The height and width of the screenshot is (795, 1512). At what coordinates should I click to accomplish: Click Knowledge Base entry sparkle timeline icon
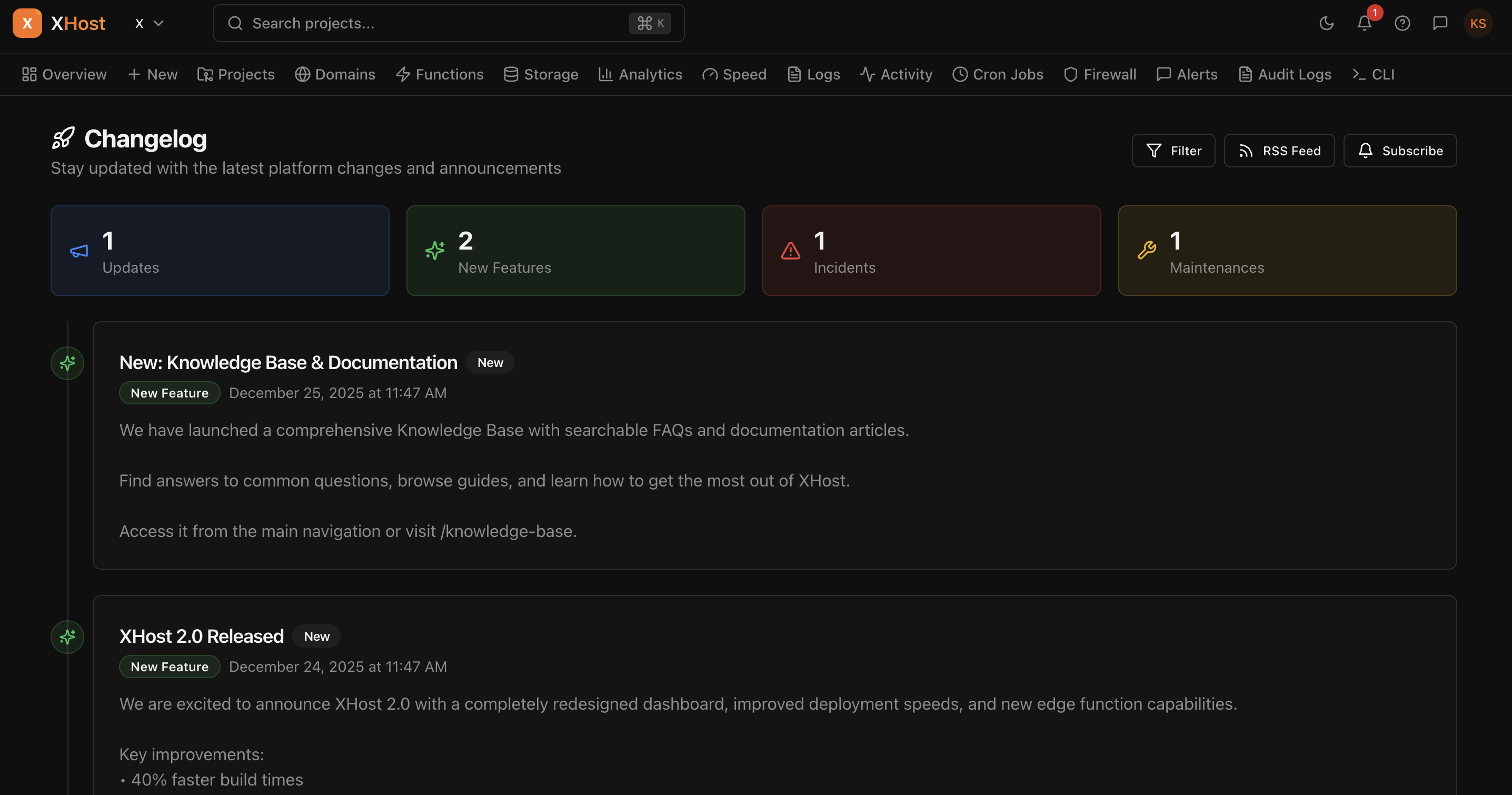[67, 363]
